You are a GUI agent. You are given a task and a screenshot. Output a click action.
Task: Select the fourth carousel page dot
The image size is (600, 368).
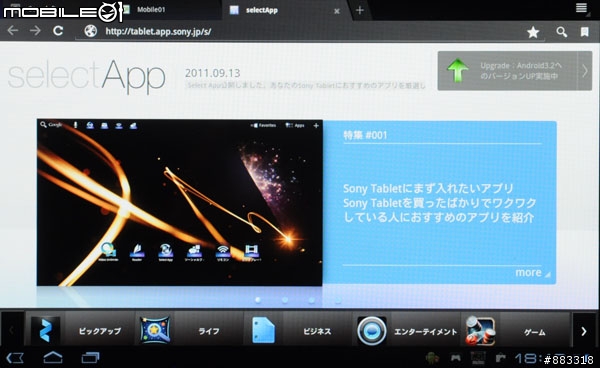[338, 301]
